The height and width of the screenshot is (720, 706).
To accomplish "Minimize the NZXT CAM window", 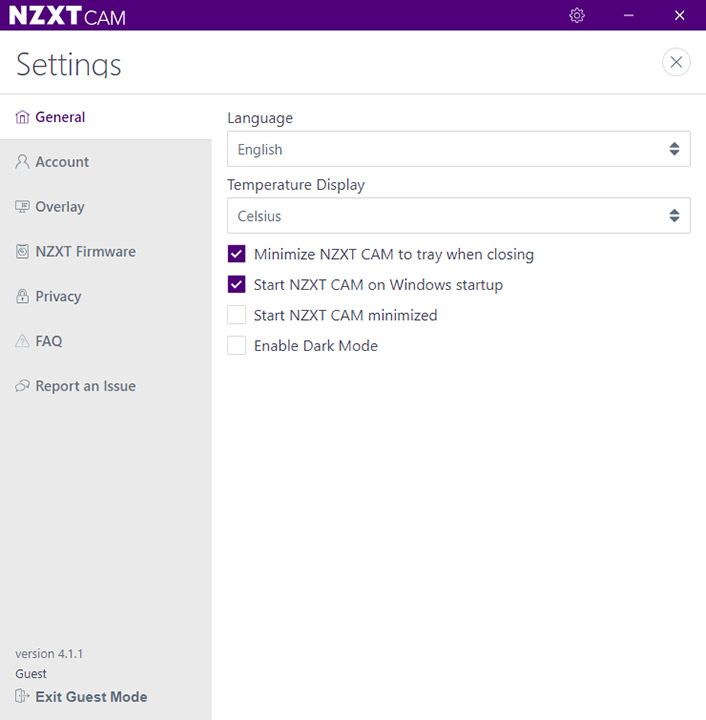I will 628,15.
